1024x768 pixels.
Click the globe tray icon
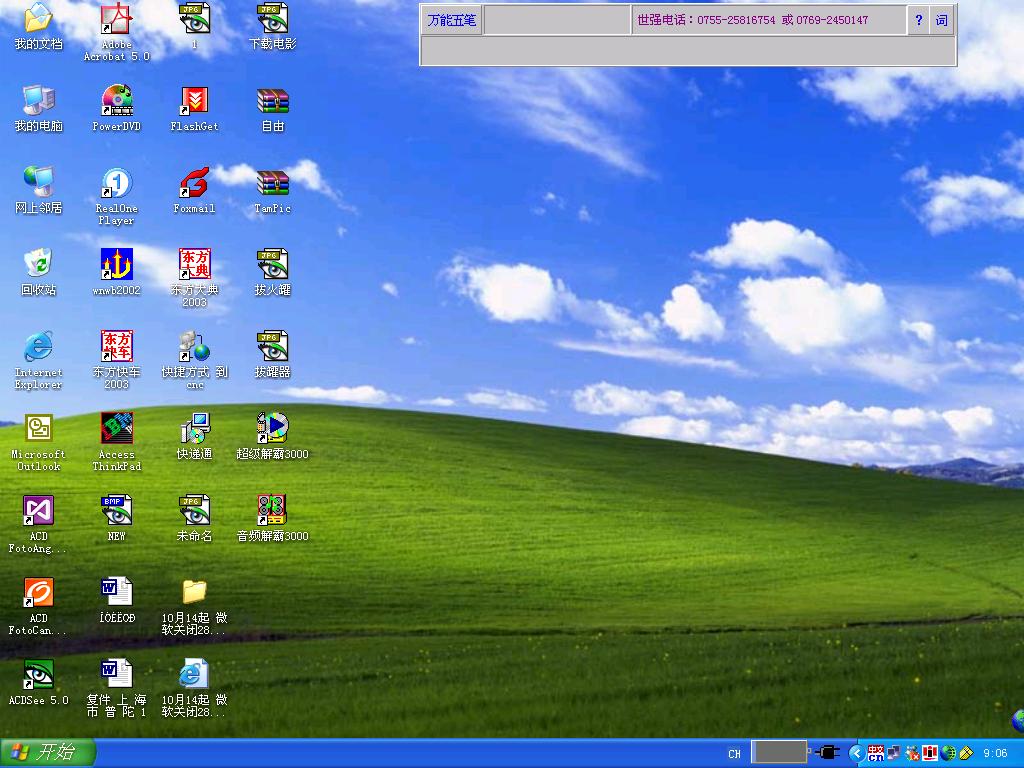tap(948, 754)
